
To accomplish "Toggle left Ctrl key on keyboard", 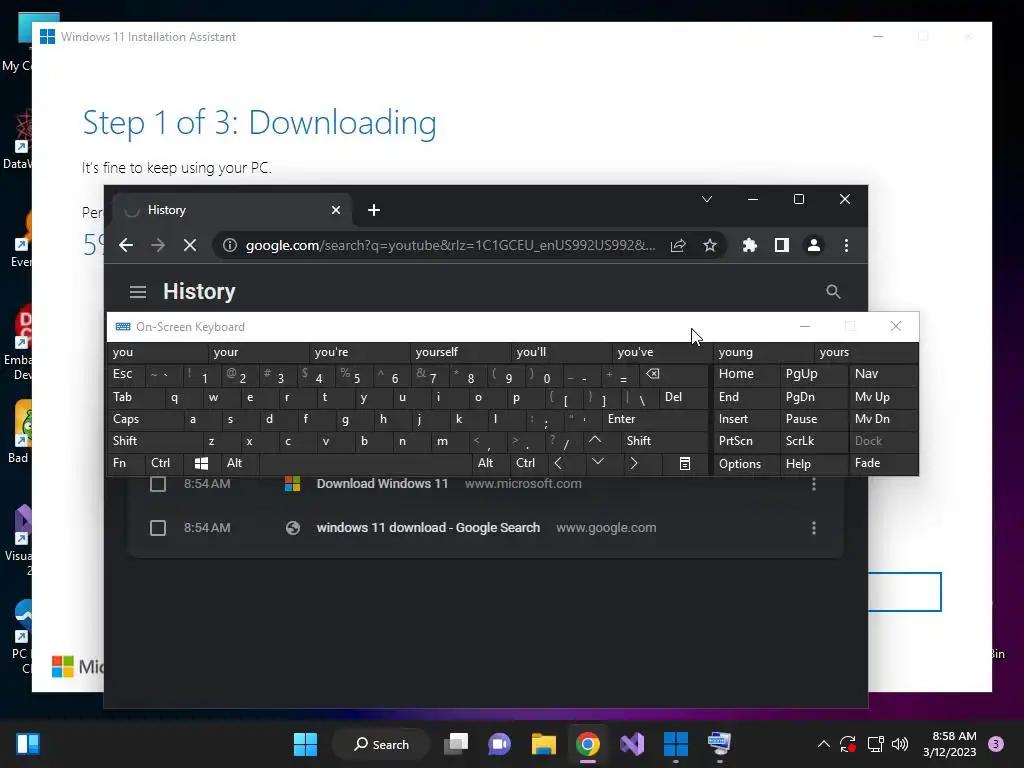I will [163, 463].
